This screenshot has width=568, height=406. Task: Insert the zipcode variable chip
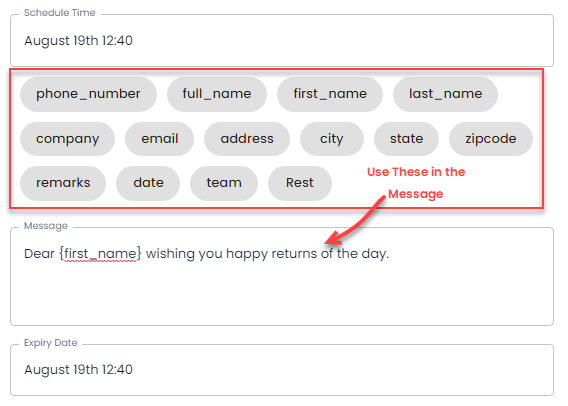point(490,139)
